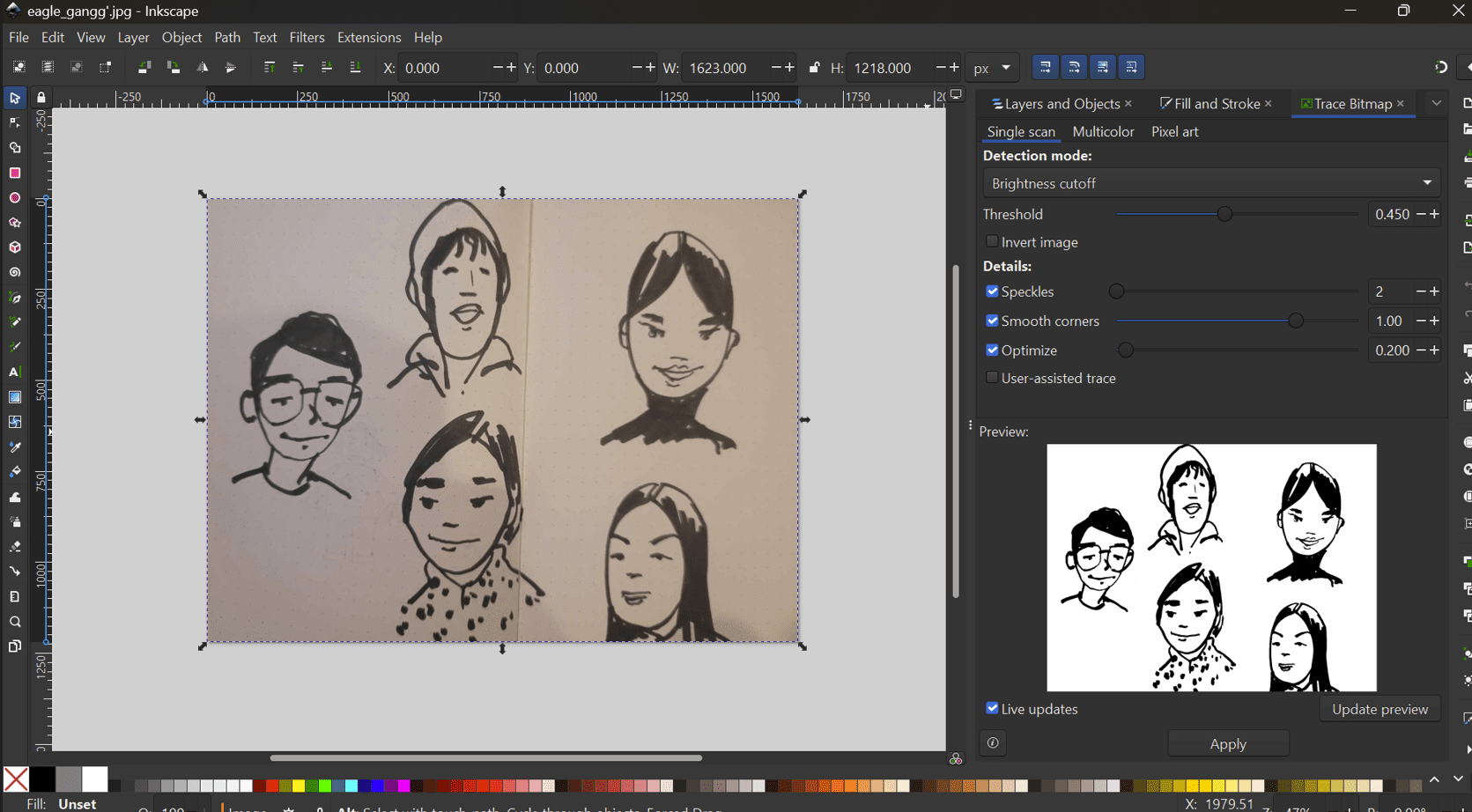Select the Shape Builder tool
This screenshot has height=812, width=1472.
15,148
